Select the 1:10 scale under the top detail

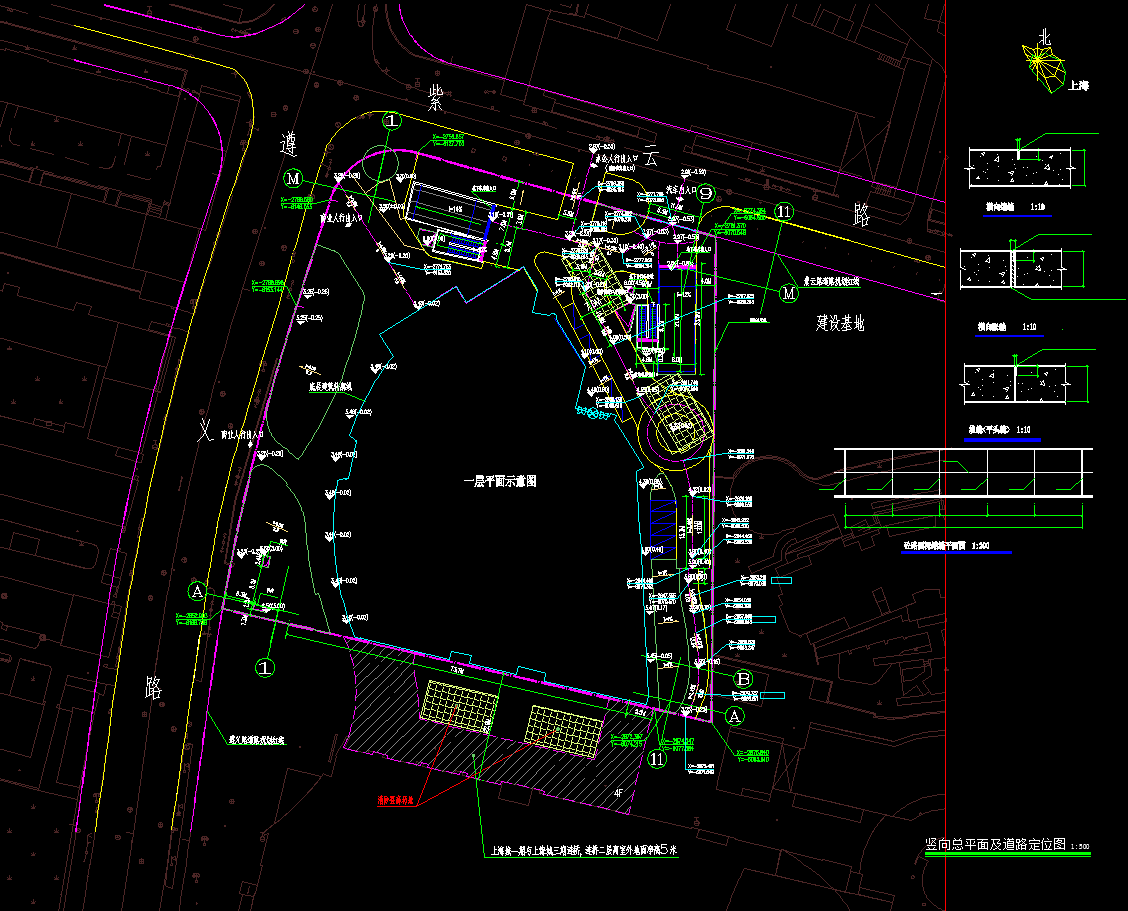coord(1038,207)
